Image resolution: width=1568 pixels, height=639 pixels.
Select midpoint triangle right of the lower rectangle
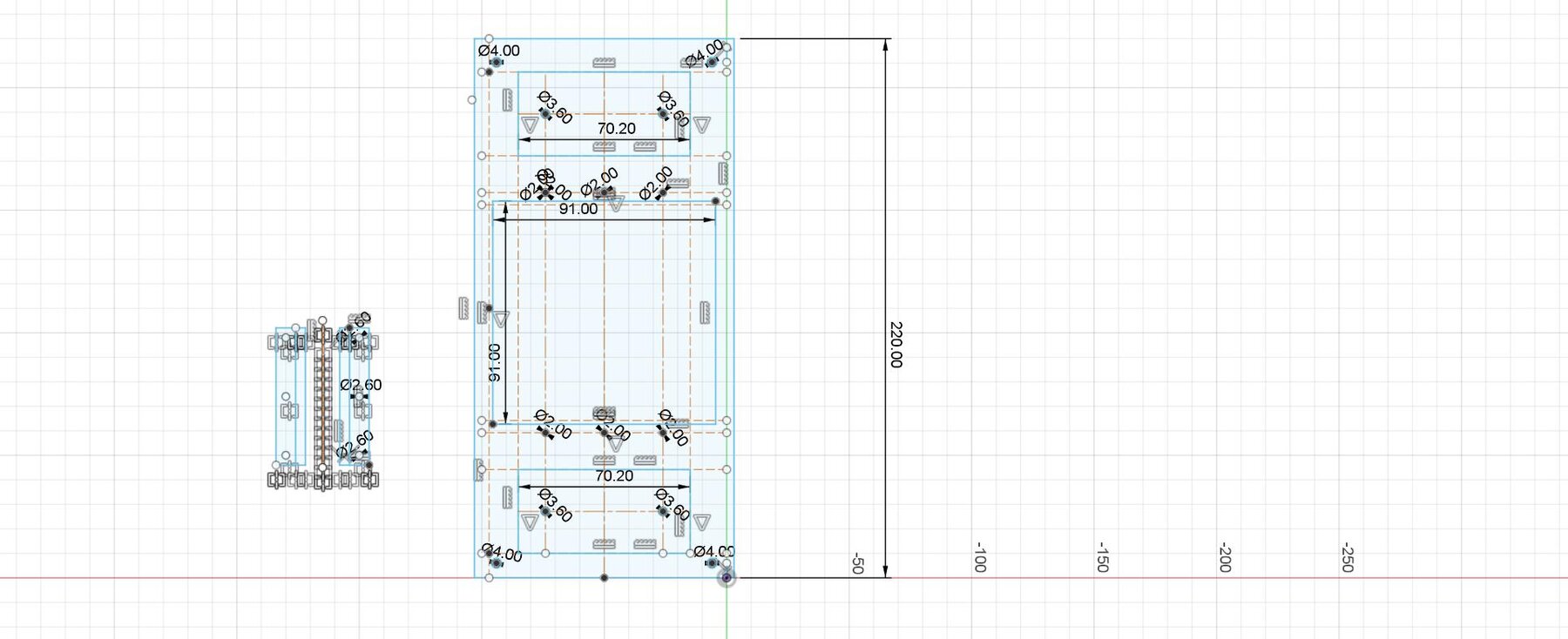coord(702,521)
